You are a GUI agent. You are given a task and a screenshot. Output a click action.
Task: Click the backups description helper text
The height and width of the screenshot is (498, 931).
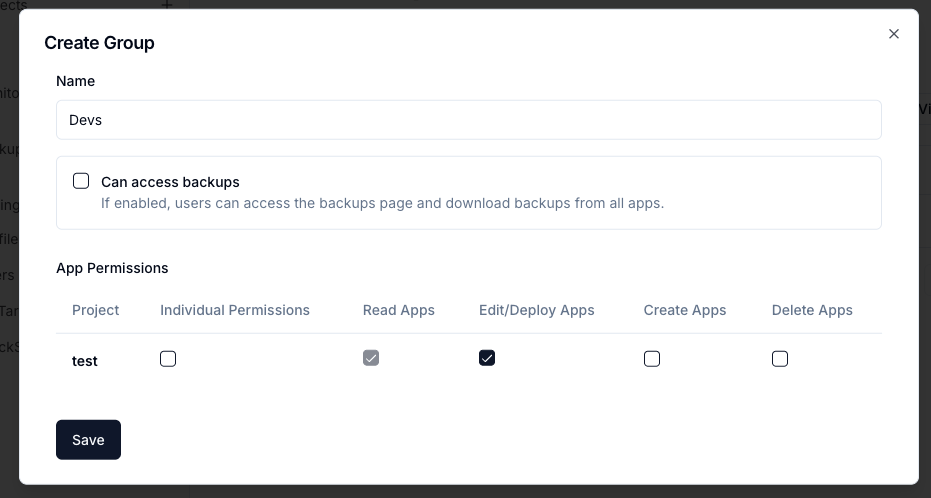(x=382, y=203)
